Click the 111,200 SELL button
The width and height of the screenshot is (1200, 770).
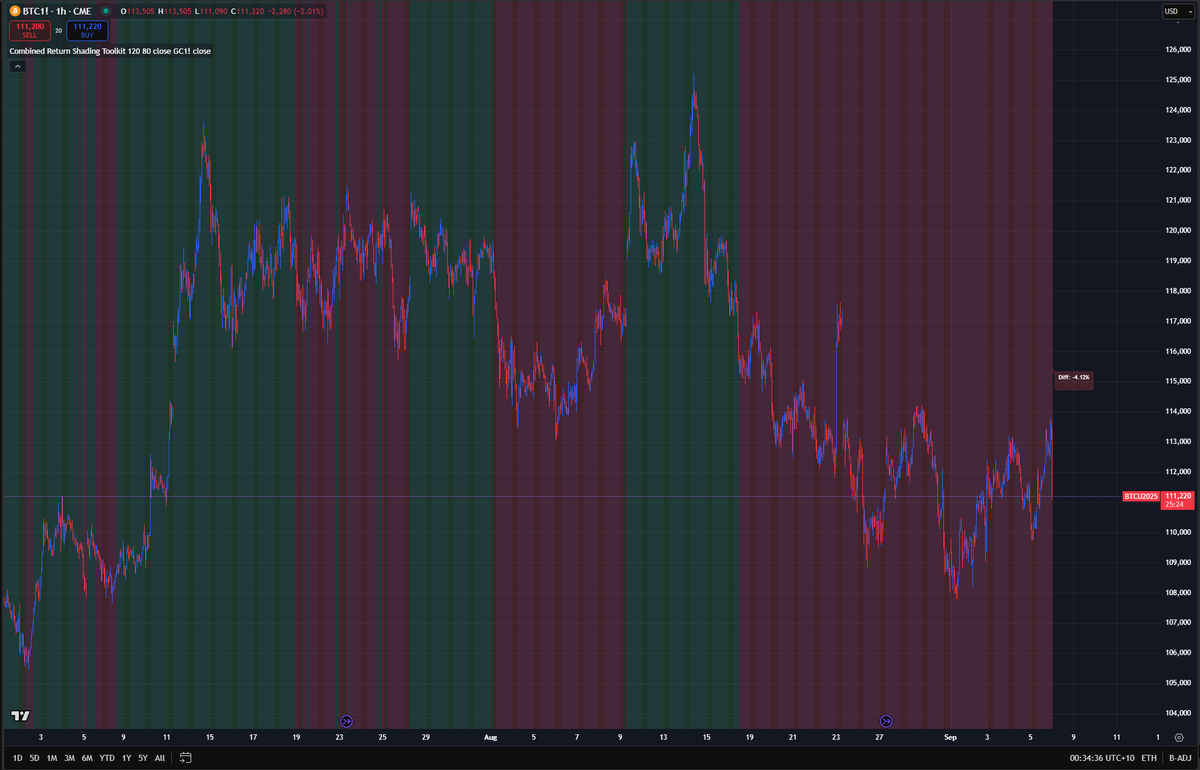click(x=30, y=30)
